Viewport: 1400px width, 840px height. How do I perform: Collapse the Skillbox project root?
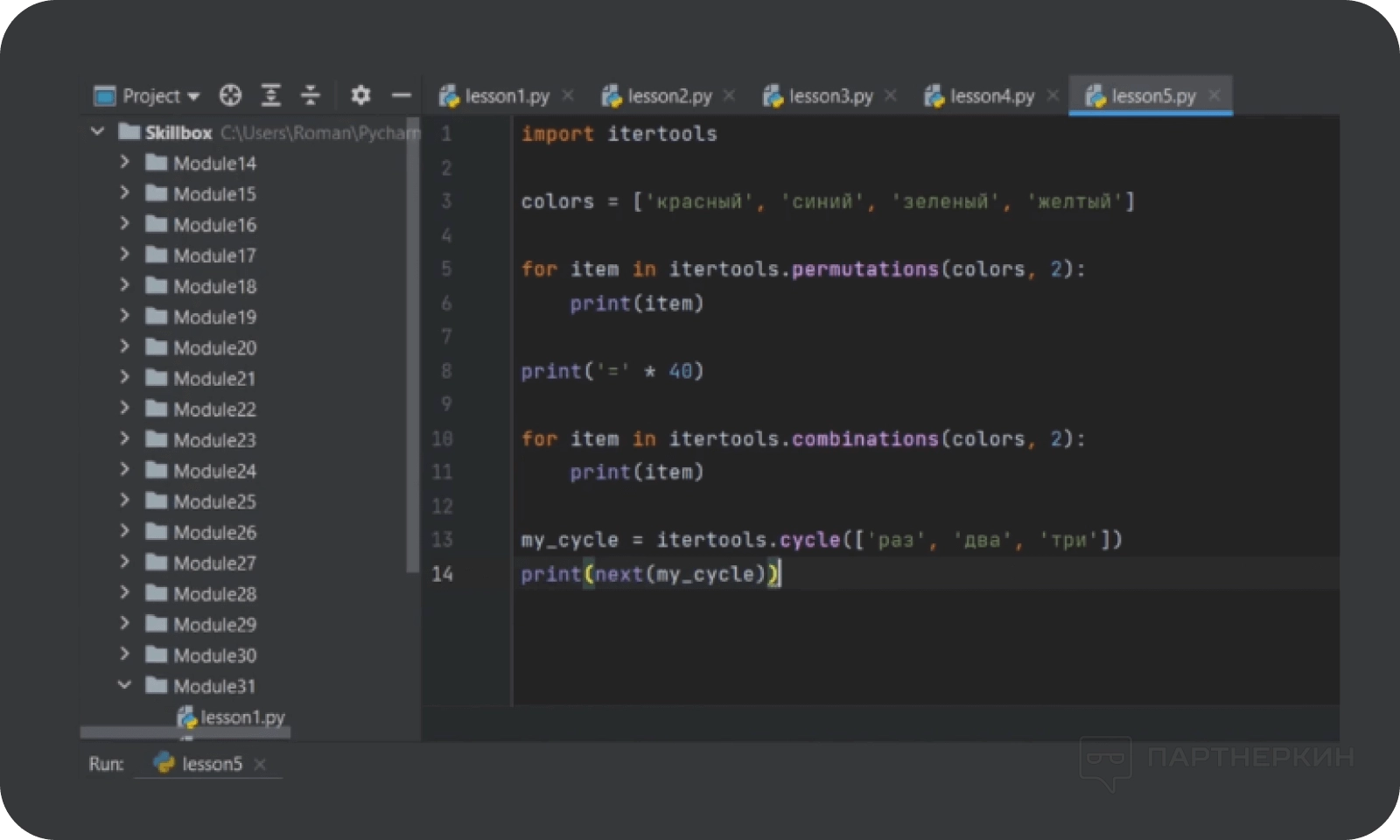(97, 132)
